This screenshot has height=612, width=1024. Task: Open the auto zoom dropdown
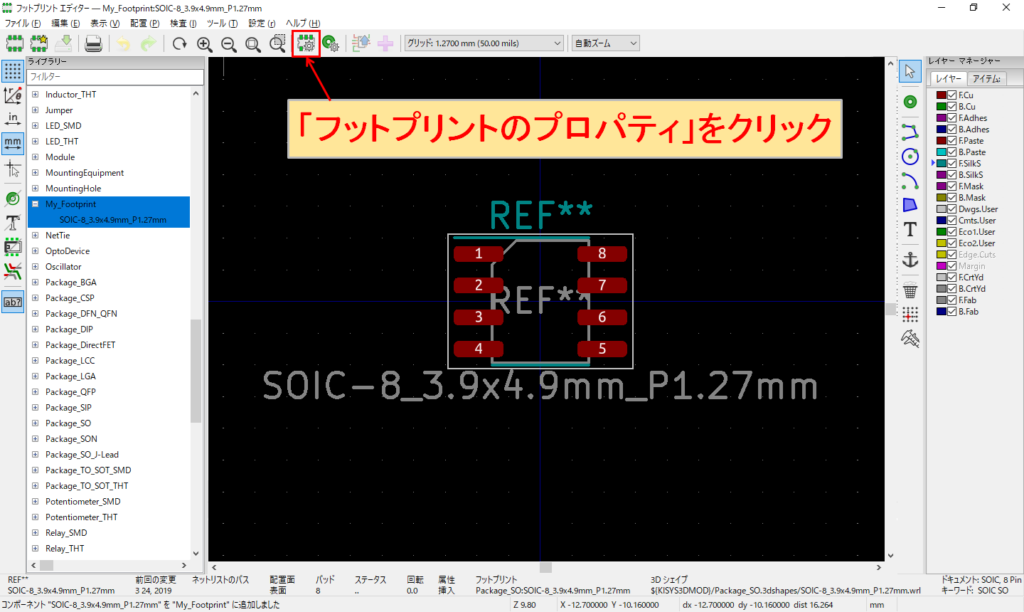coord(605,43)
